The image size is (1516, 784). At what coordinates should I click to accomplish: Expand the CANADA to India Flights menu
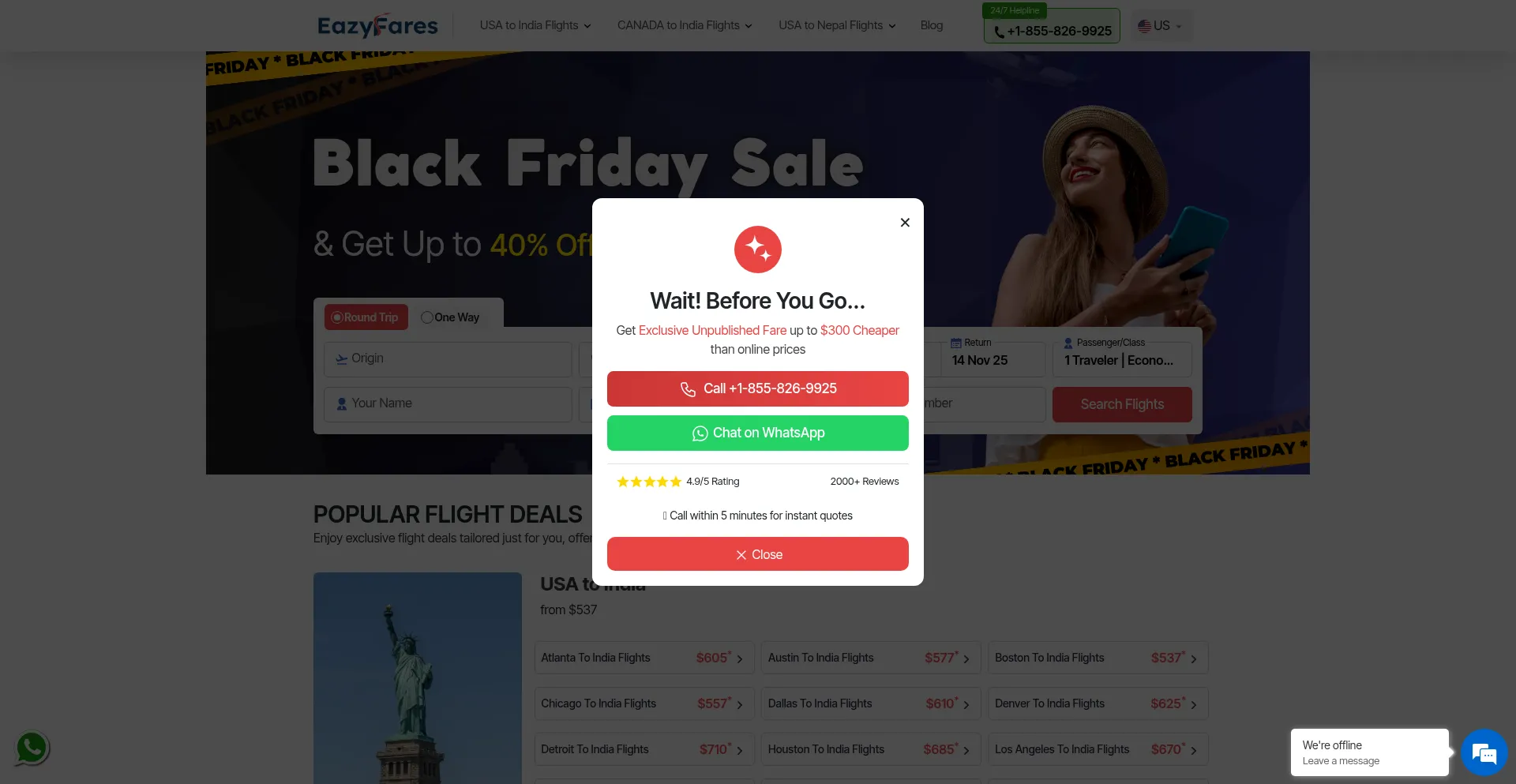click(685, 25)
